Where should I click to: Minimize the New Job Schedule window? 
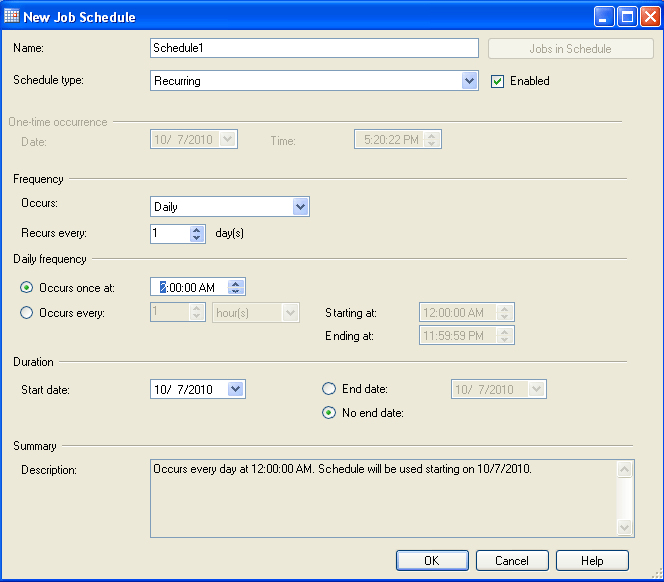(x=604, y=17)
